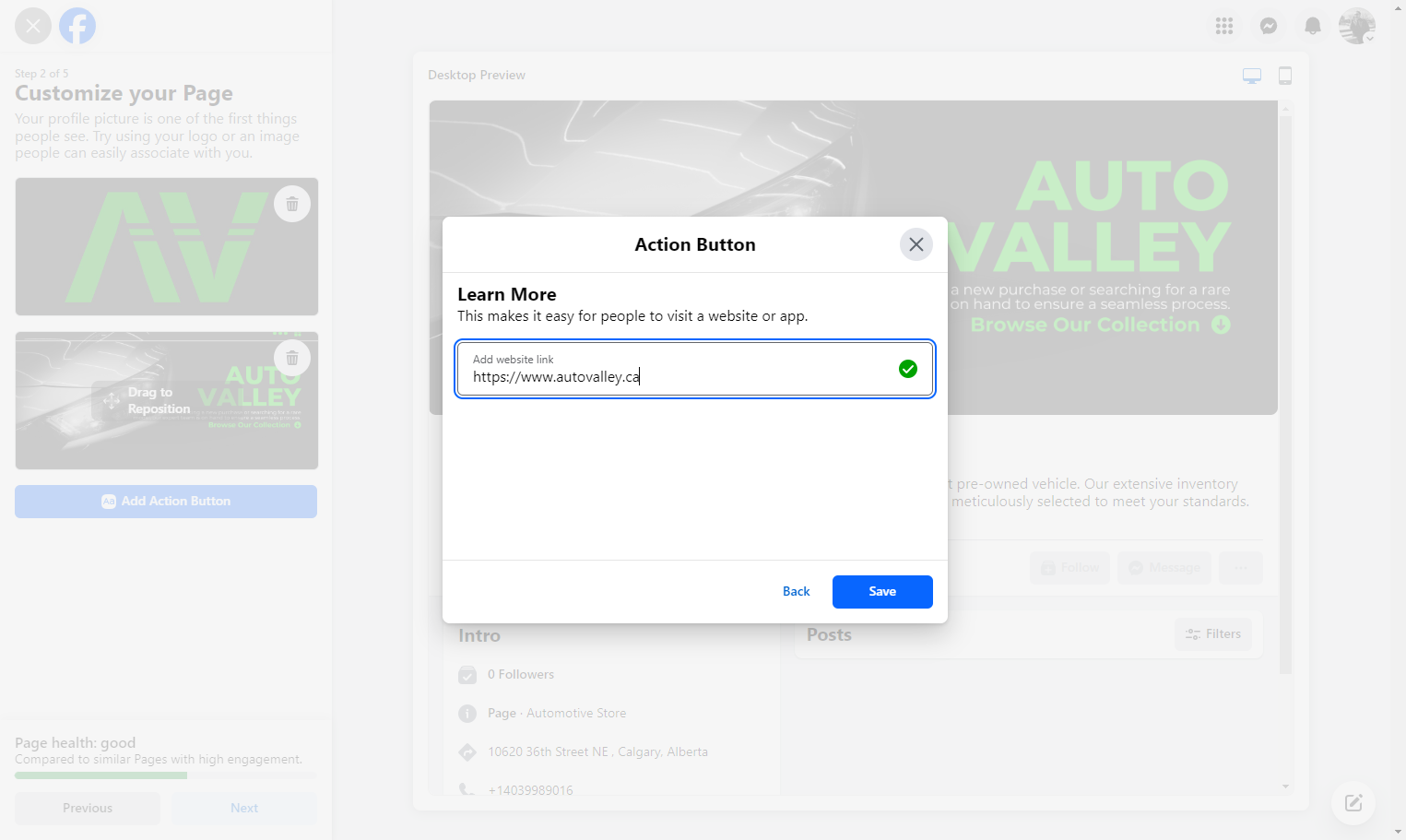The image size is (1406, 840).
Task: Click the Message button in preview
Action: click(x=1165, y=568)
